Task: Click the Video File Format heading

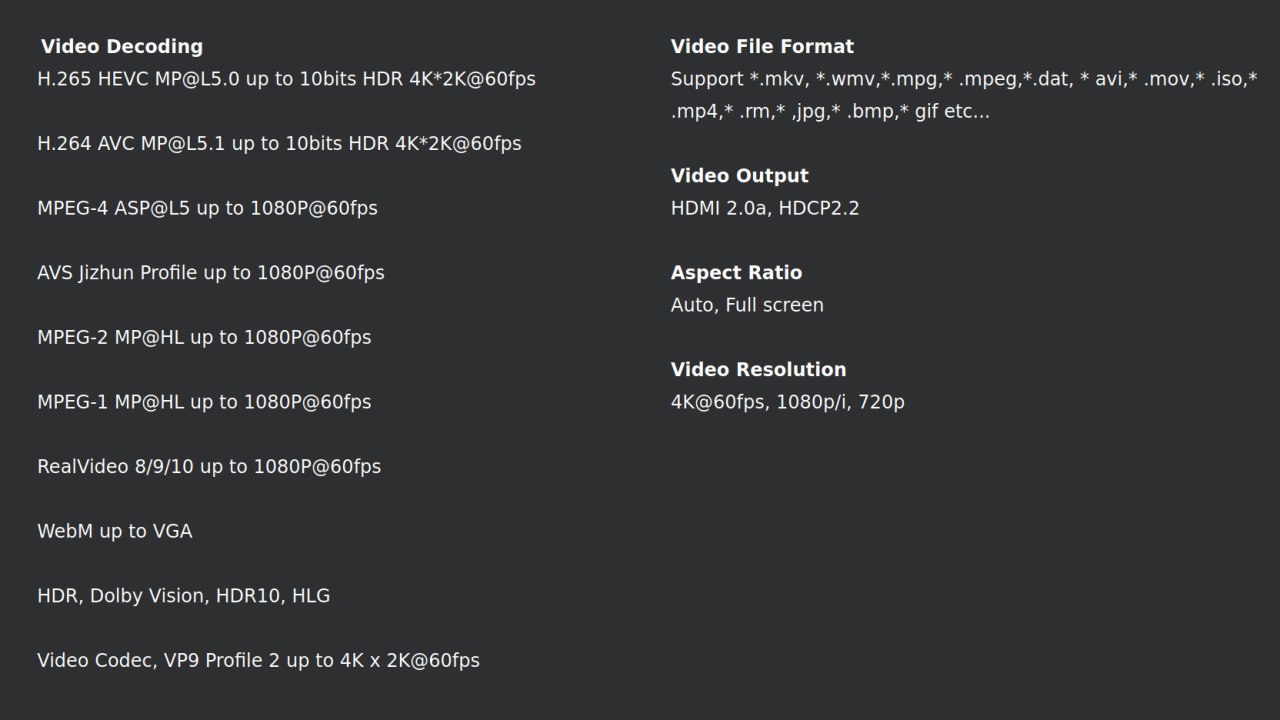Action: (762, 47)
